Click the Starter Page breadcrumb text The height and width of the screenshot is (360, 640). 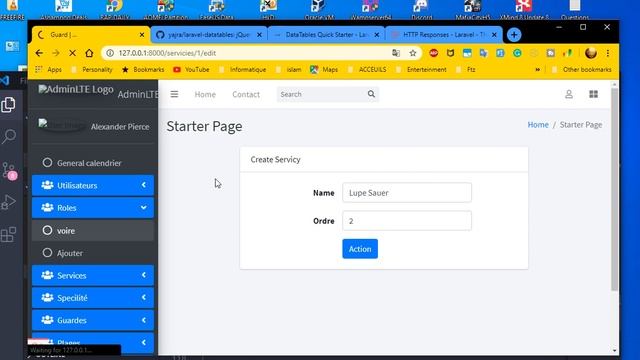click(x=581, y=125)
